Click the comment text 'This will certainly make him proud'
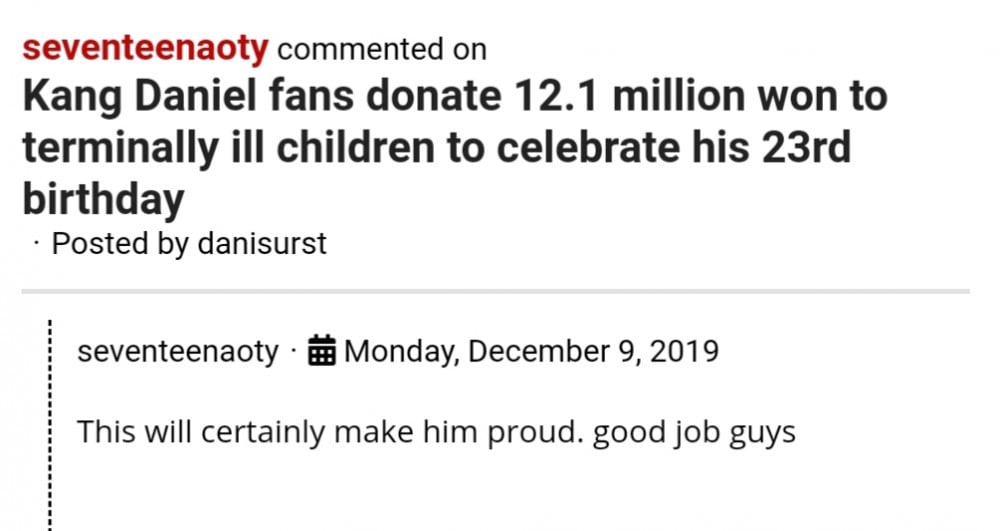The width and height of the screenshot is (1000, 531). (330, 432)
